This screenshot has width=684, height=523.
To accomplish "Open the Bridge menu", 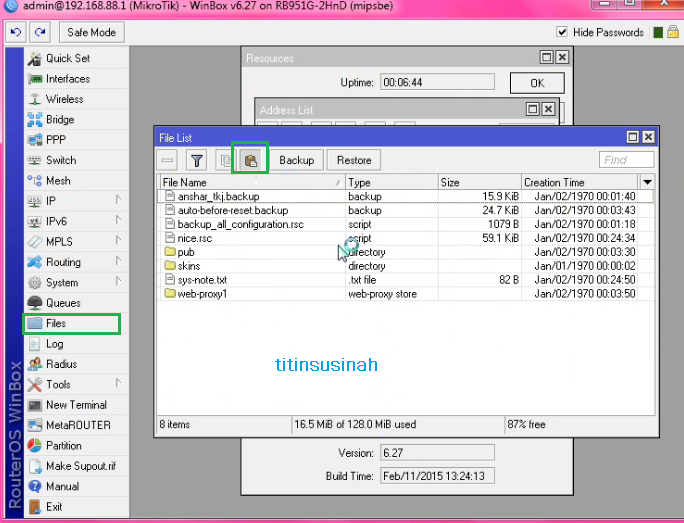I will [76, 120].
